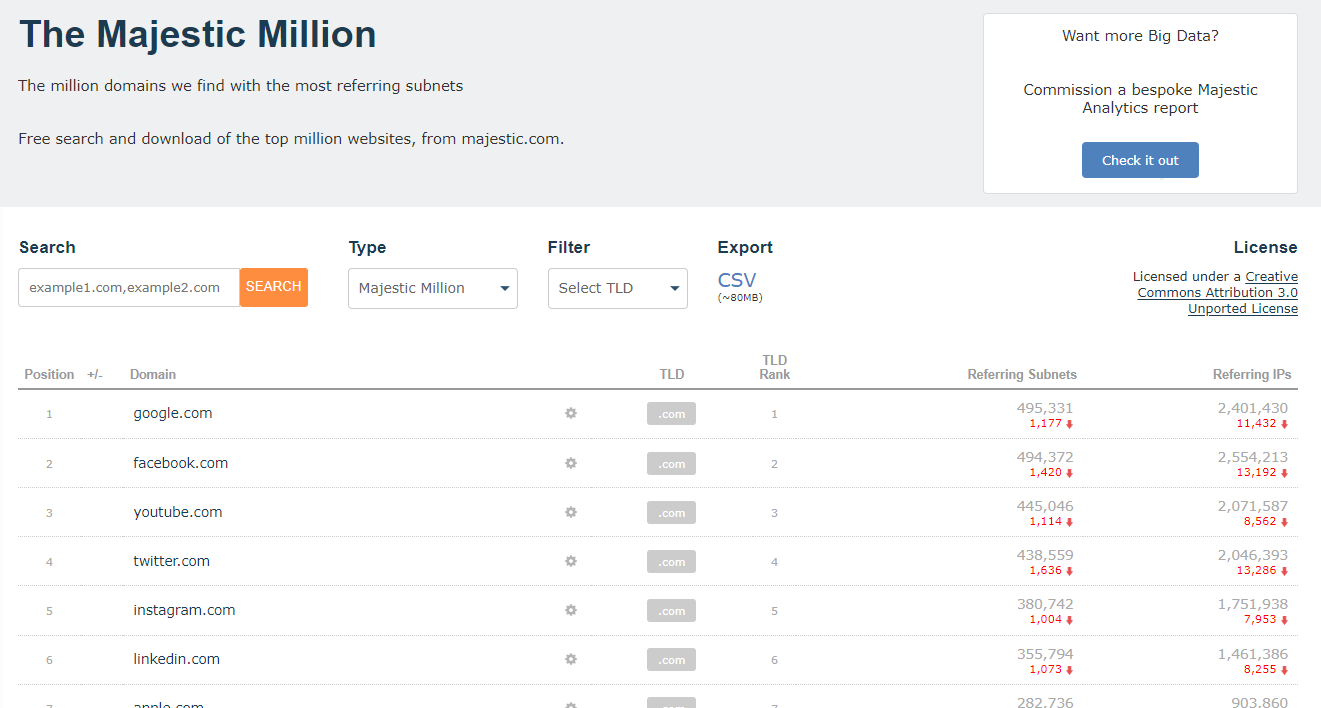This screenshot has width=1321, height=708.
Task: Open the gear menu for instagram.com
Action: 571,610
